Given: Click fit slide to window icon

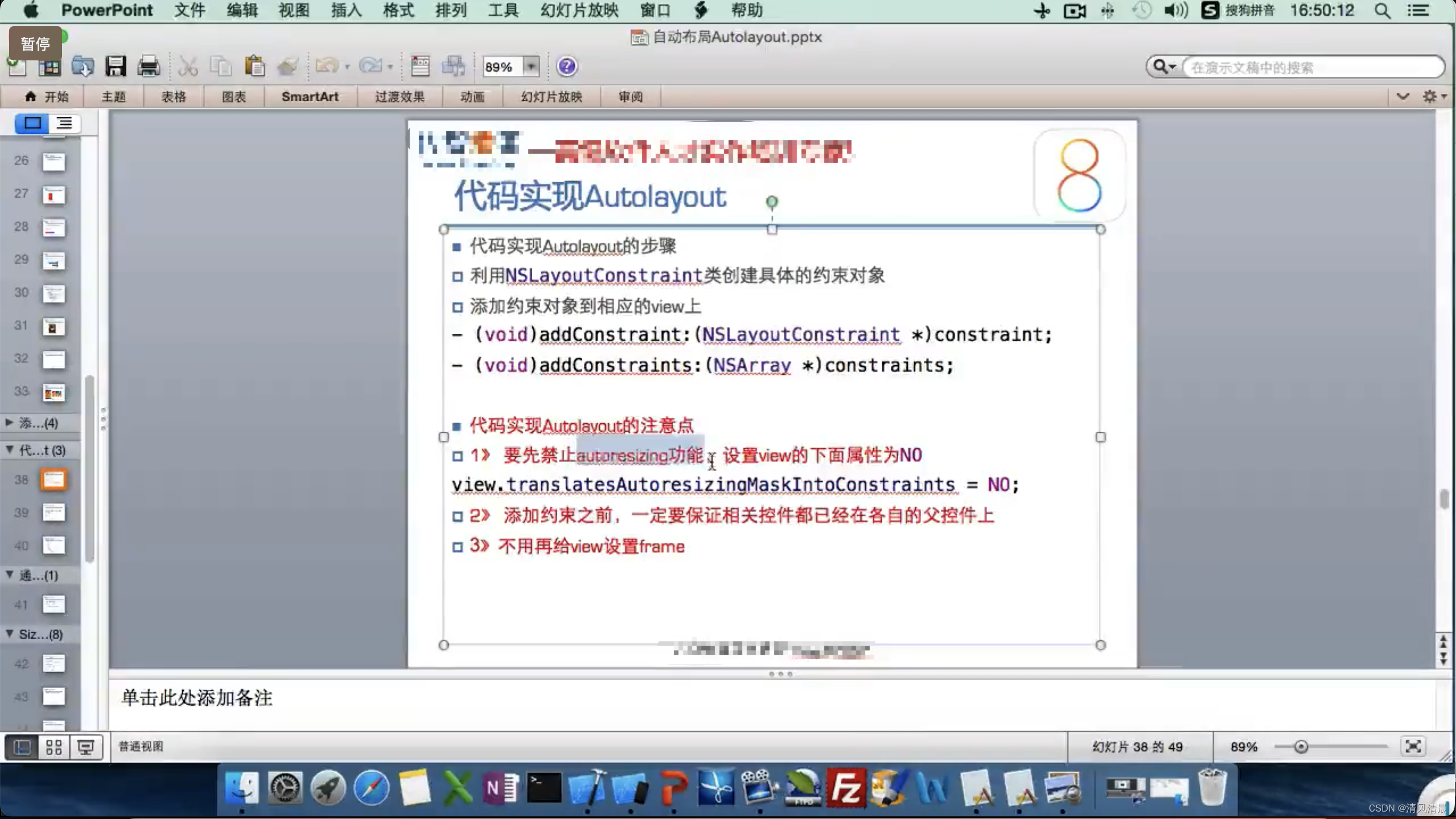Looking at the screenshot, I should pyautogui.click(x=1413, y=747).
